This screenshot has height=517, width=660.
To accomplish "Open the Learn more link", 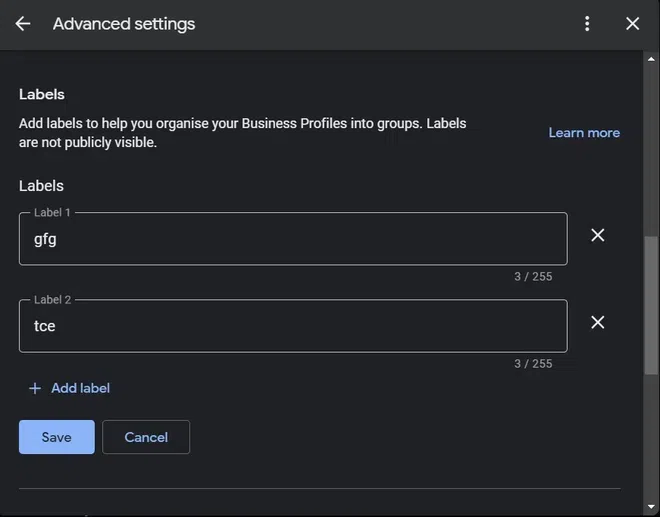I will click(x=584, y=133).
